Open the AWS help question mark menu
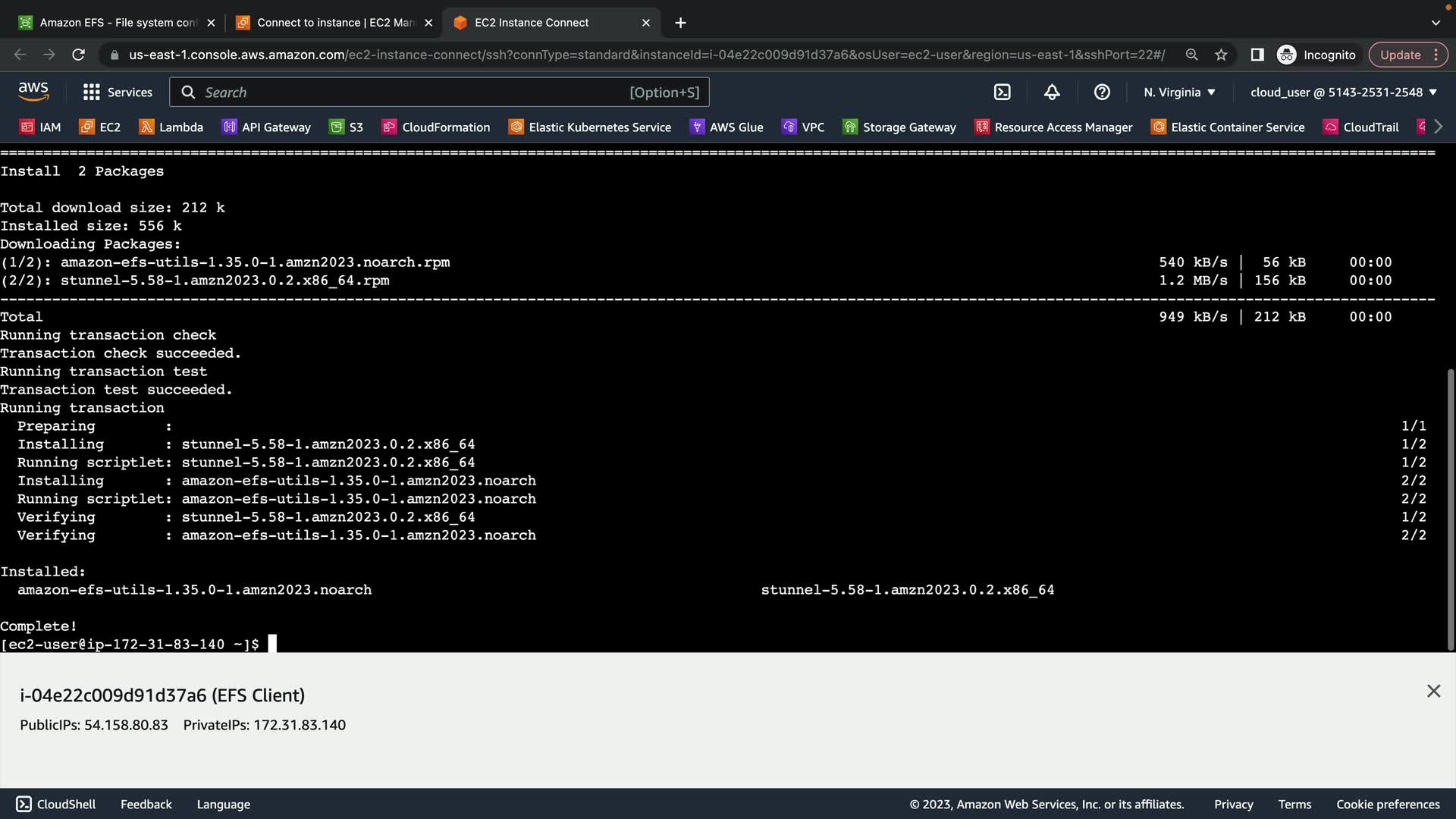This screenshot has width=1456, height=819. (1102, 93)
